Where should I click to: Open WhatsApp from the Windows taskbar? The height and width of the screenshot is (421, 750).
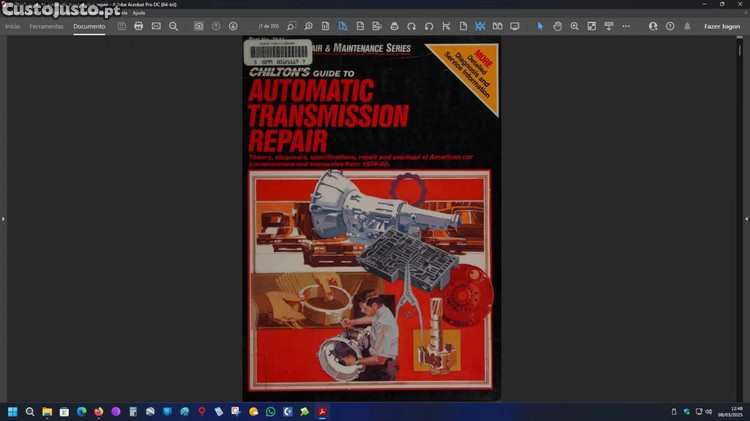(270, 411)
